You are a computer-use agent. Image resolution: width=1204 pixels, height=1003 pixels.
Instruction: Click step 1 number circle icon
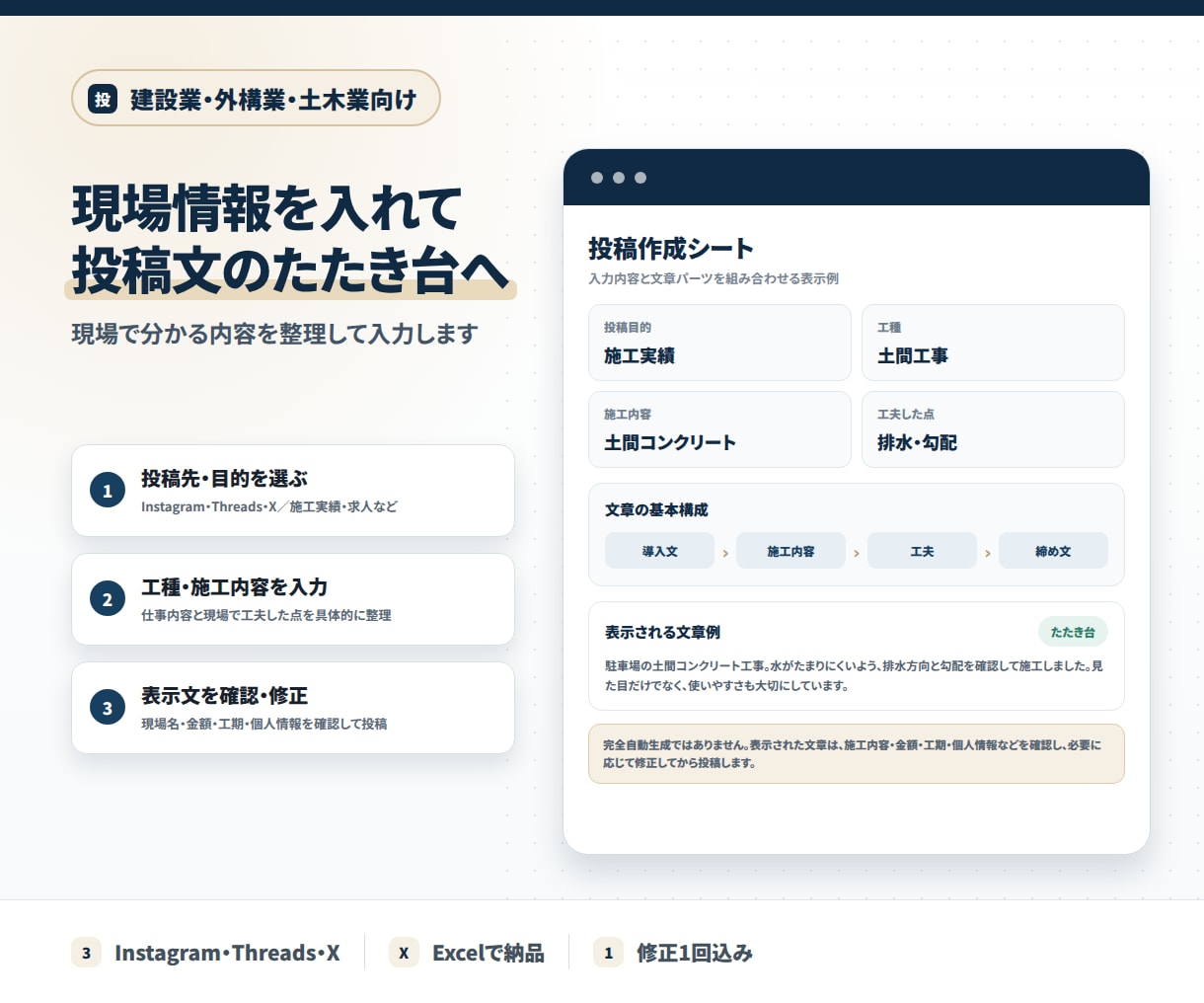coord(108,491)
